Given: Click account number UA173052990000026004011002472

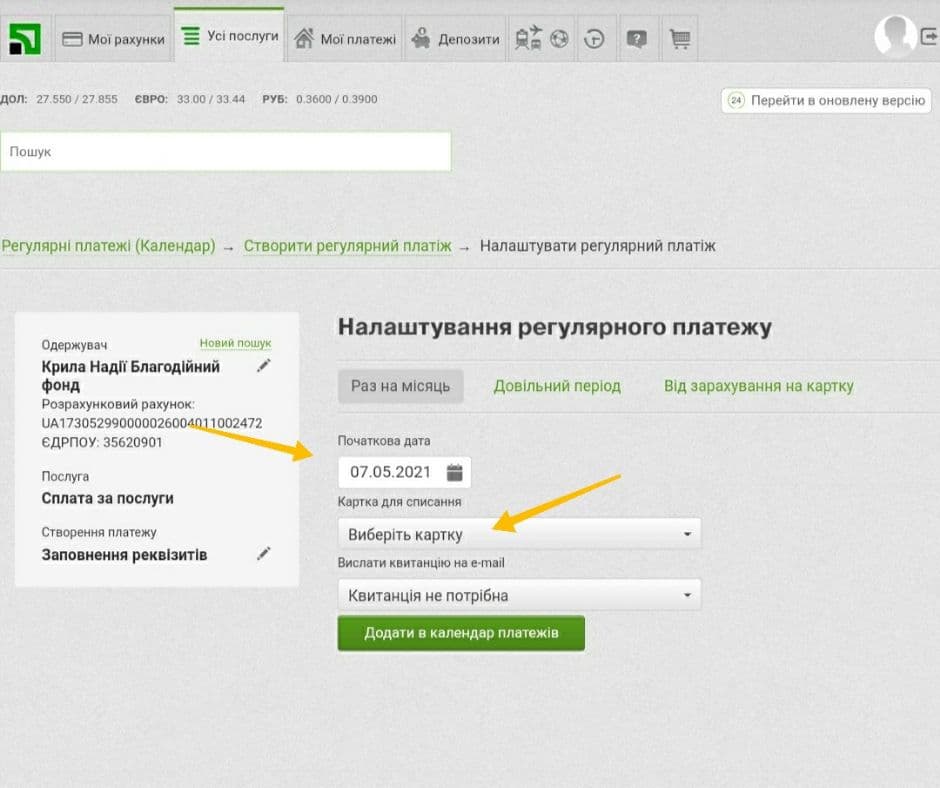Looking at the screenshot, I should tap(152, 423).
